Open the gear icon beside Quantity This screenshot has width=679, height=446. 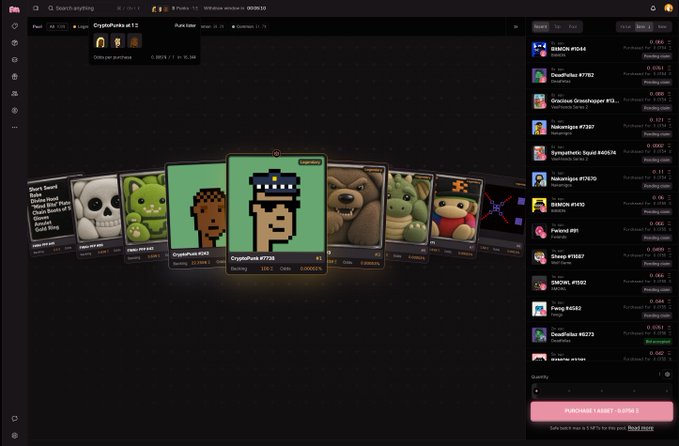(667, 374)
